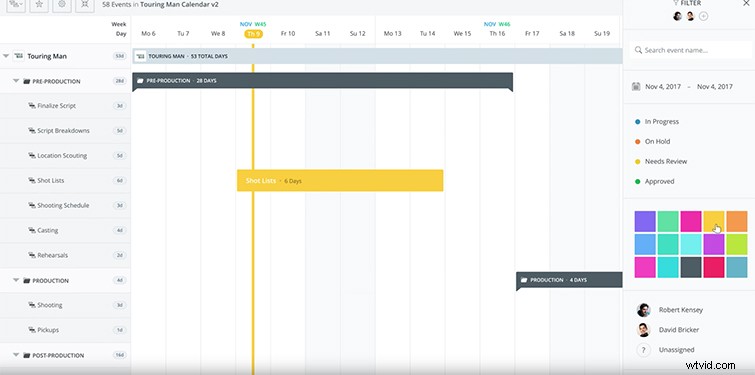Pick the dark slate gray color swatch
The image size is (755, 375).
[691, 267]
